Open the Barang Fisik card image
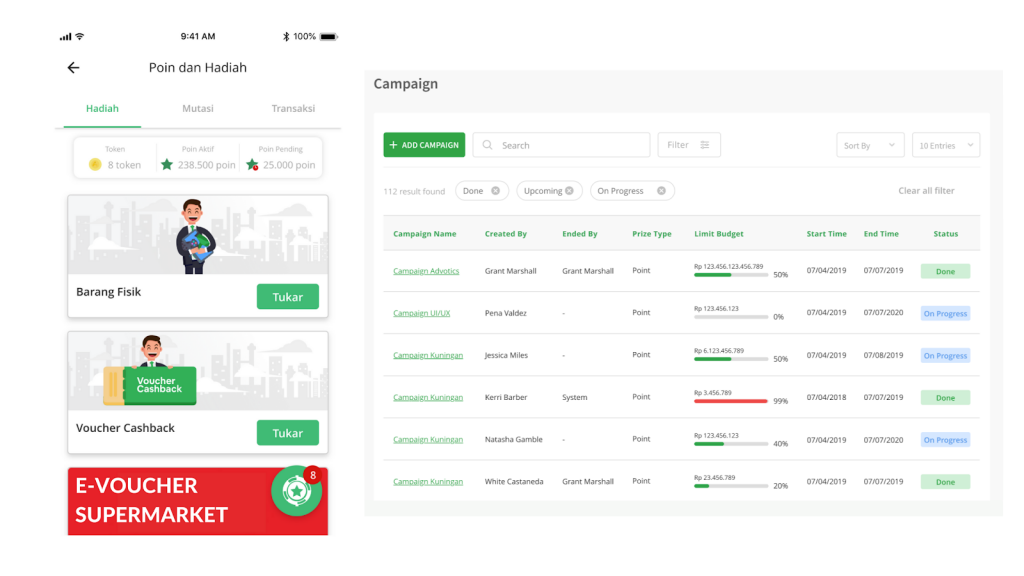The width and height of the screenshot is (1024, 576). click(x=198, y=234)
